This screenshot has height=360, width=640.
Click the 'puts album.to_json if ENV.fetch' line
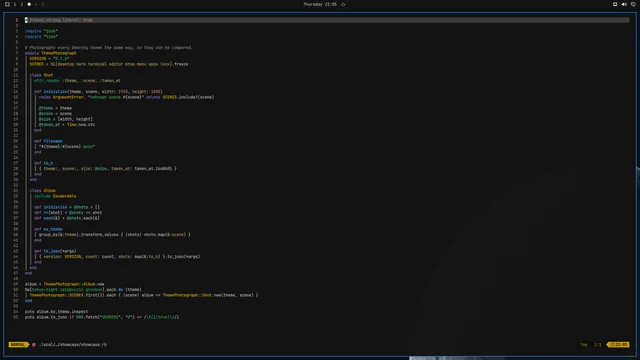102,317
